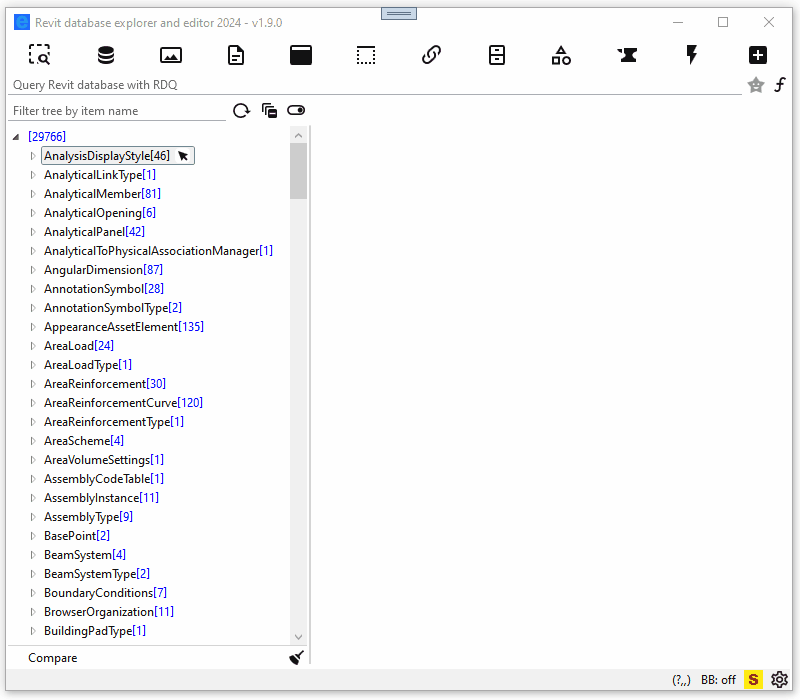Flip the toggle switch beside the filter box

coord(296,110)
